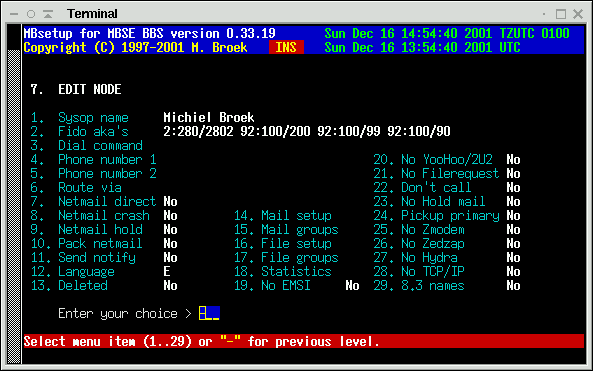Click the UTC time 13:54:40 line
Screen dimensions: 593x371
422,47
